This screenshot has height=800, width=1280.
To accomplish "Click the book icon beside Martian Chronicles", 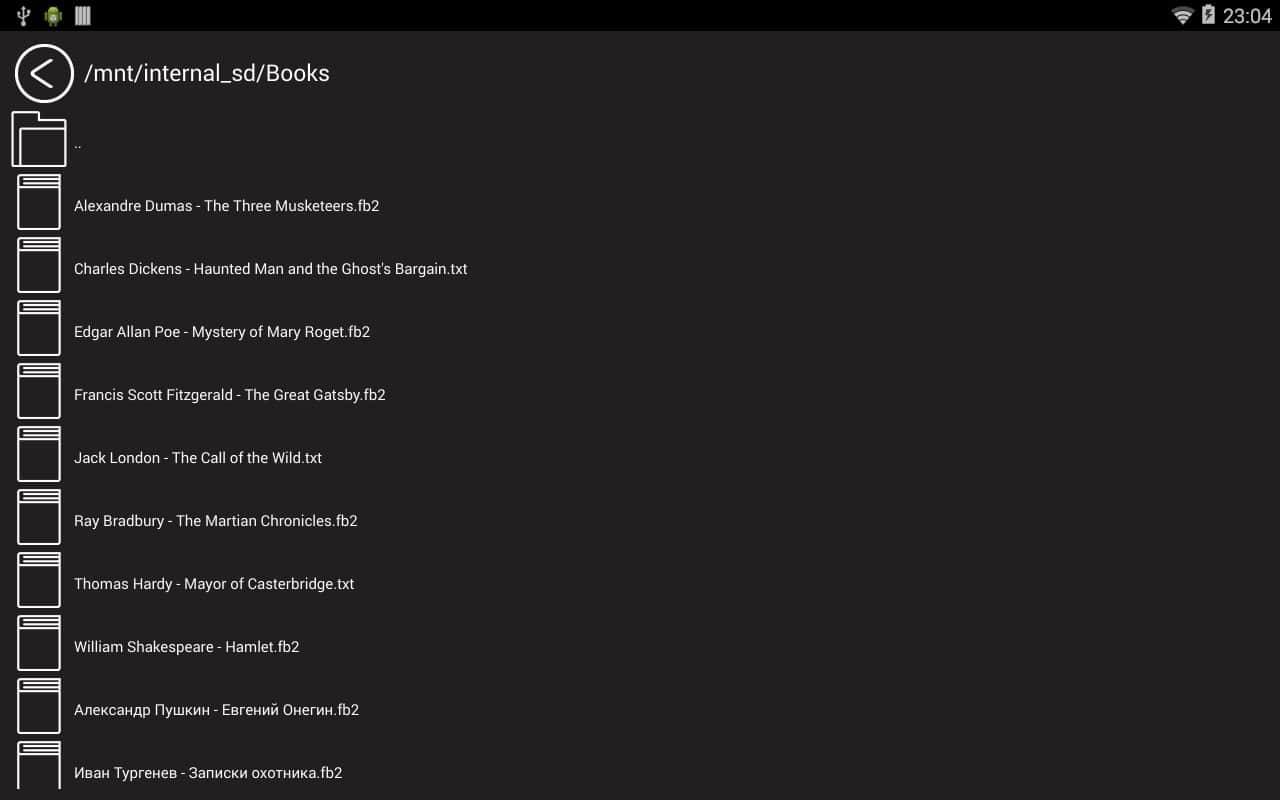I will click(x=39, y=517).
